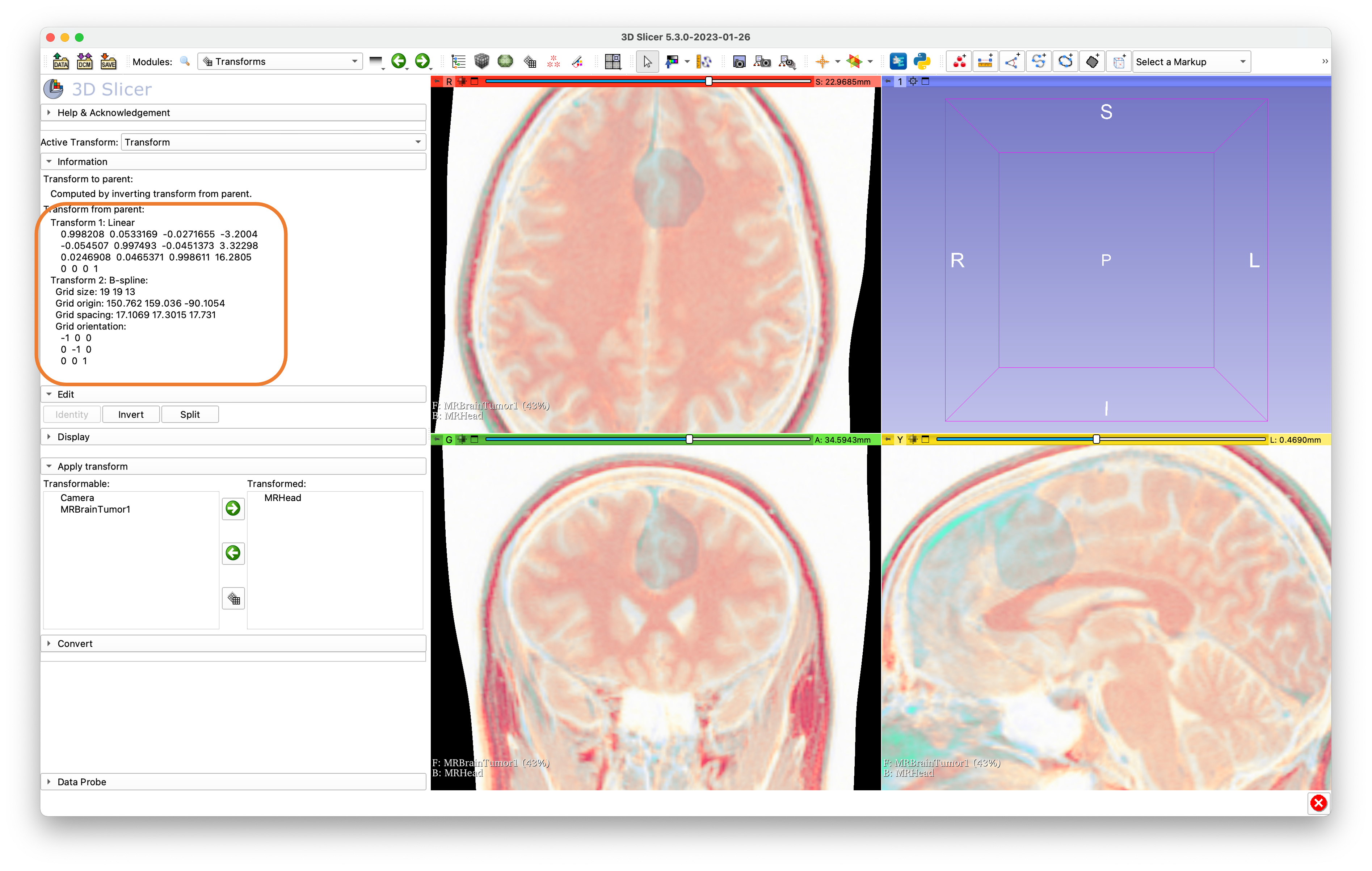
Task: Click the DCM DICOM import icon
Action: pyautogui.click(x=84, y=62)
